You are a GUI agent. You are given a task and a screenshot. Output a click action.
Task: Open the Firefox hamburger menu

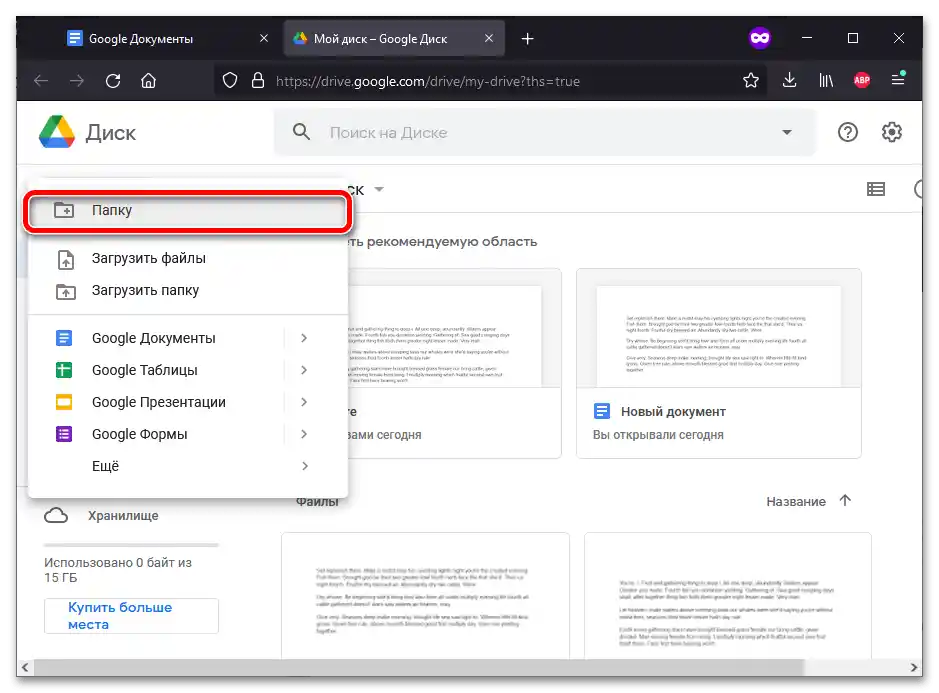pyautogui.click(x=898, y=79)
